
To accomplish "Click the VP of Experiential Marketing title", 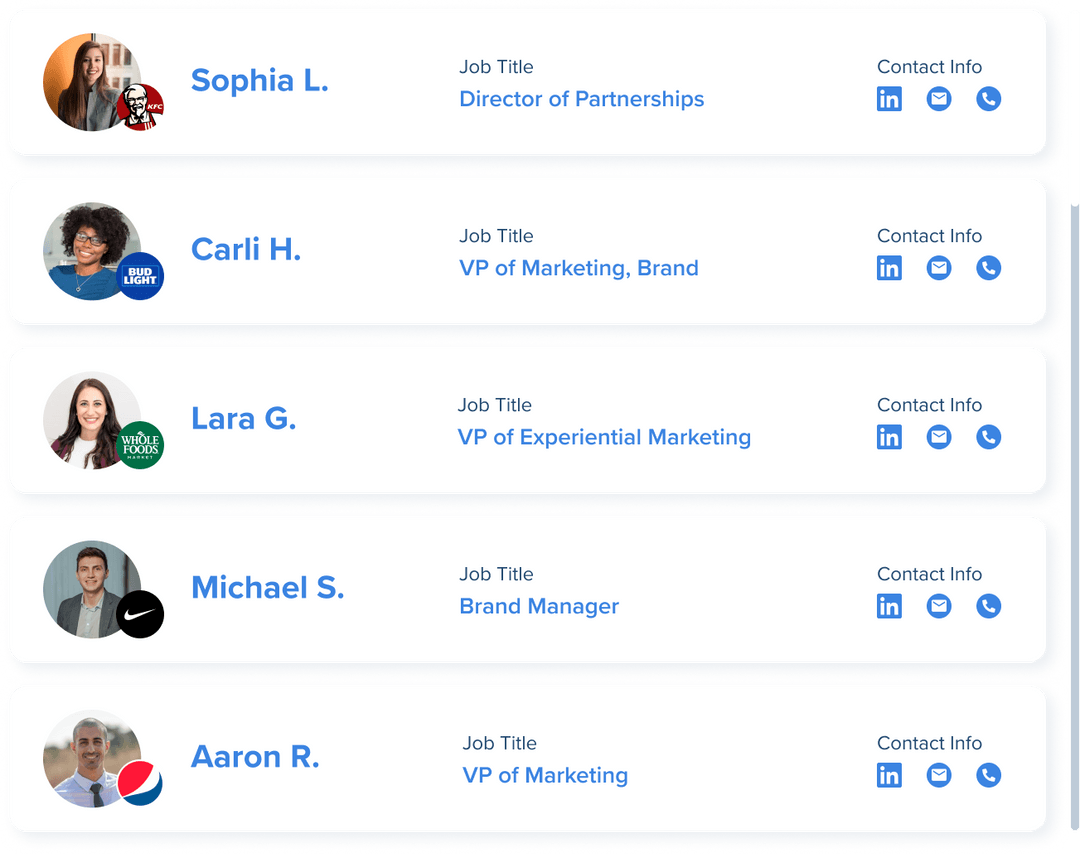I will (x=604, y=437).
